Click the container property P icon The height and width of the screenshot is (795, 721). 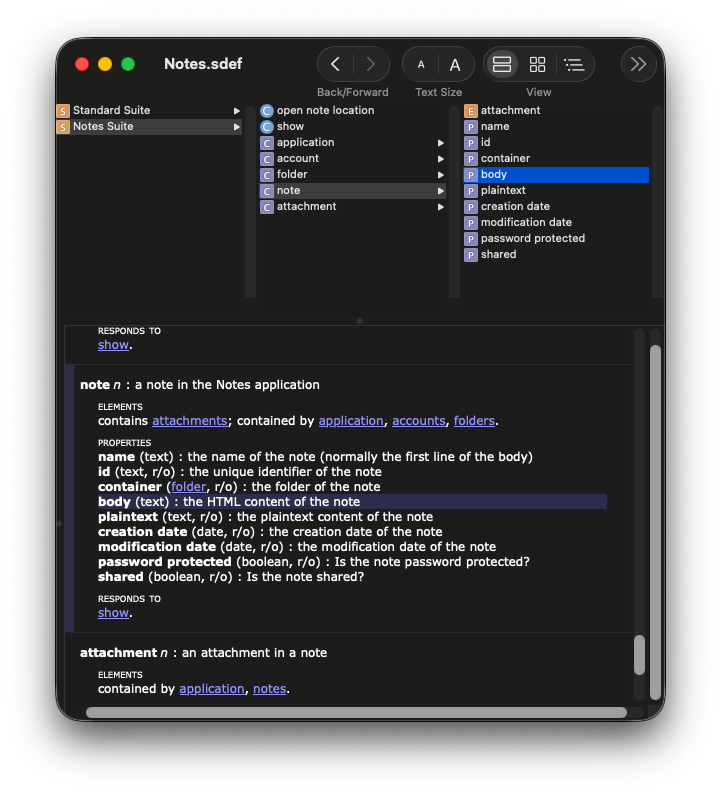pyautogui.click(x=471, y=159)
